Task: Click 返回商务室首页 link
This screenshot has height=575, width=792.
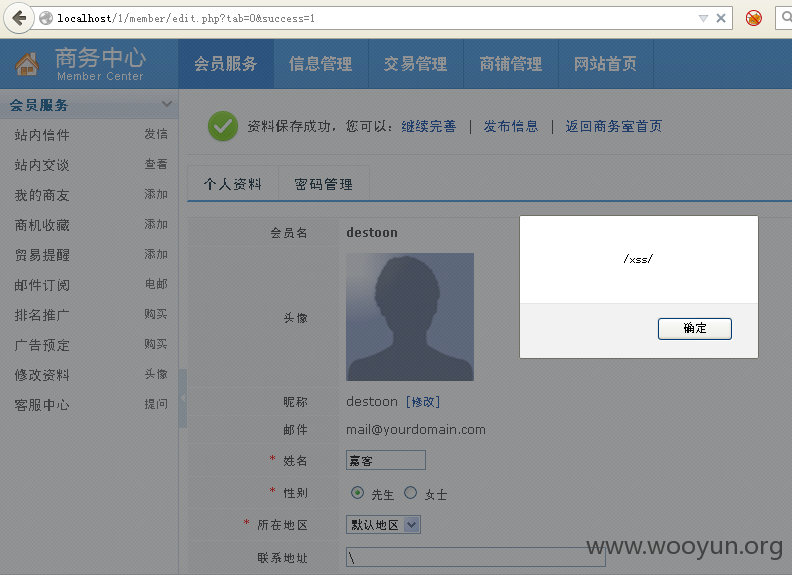Action: pyautogui.click(x=613, y=126)
